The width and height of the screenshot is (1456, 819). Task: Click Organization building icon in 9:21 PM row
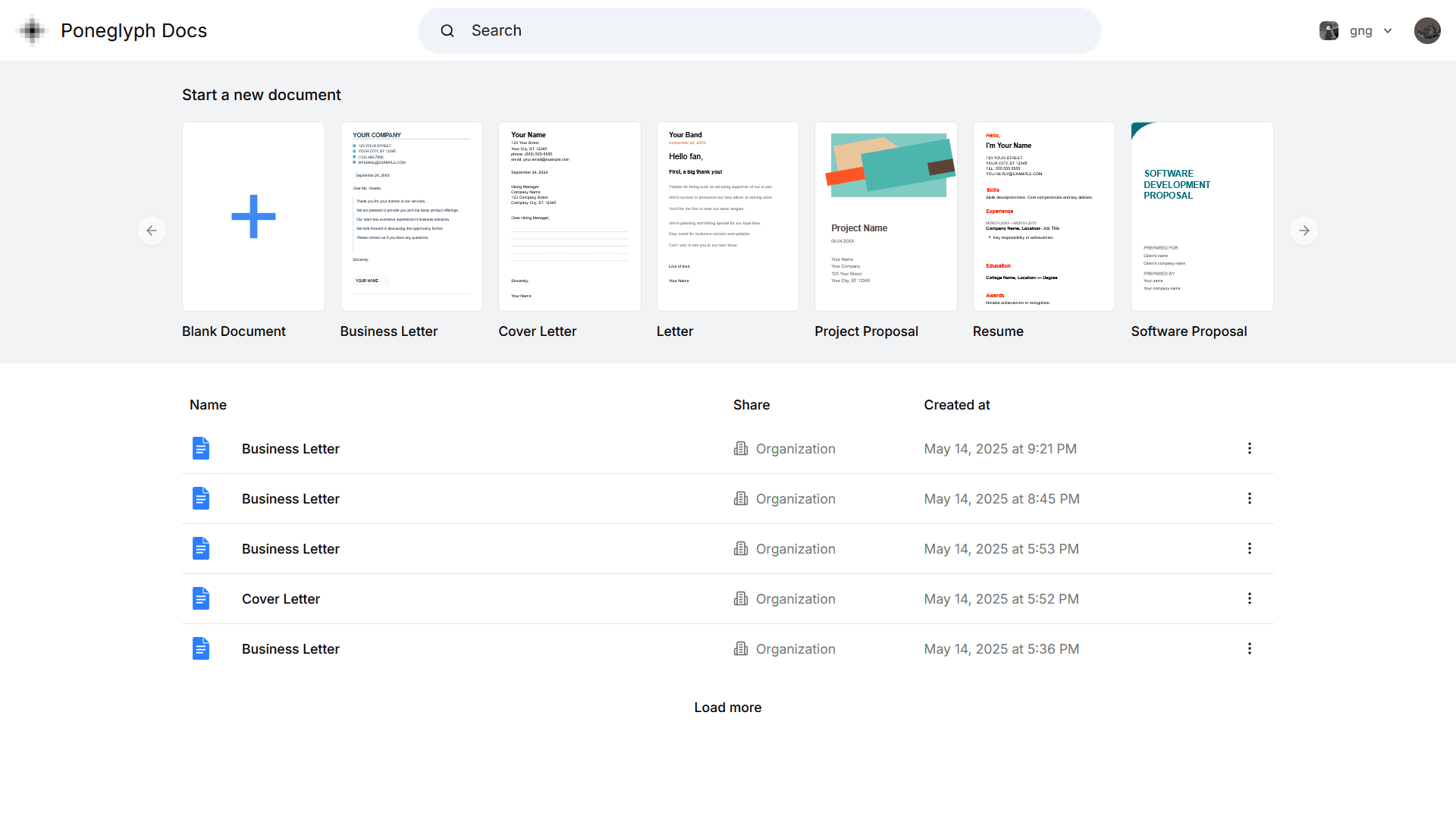coord(741,448)
